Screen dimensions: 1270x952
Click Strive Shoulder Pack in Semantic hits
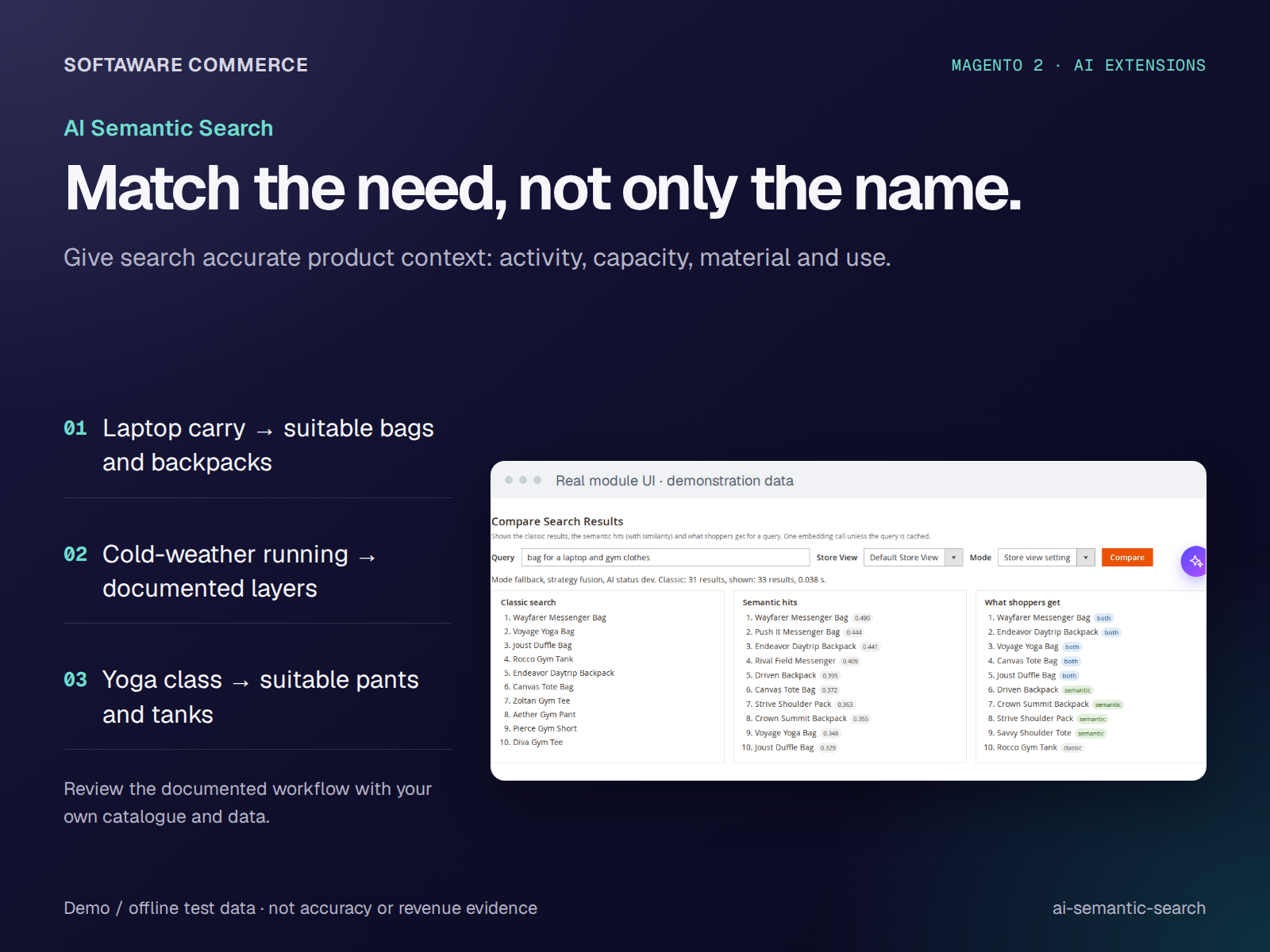[793, 704]
